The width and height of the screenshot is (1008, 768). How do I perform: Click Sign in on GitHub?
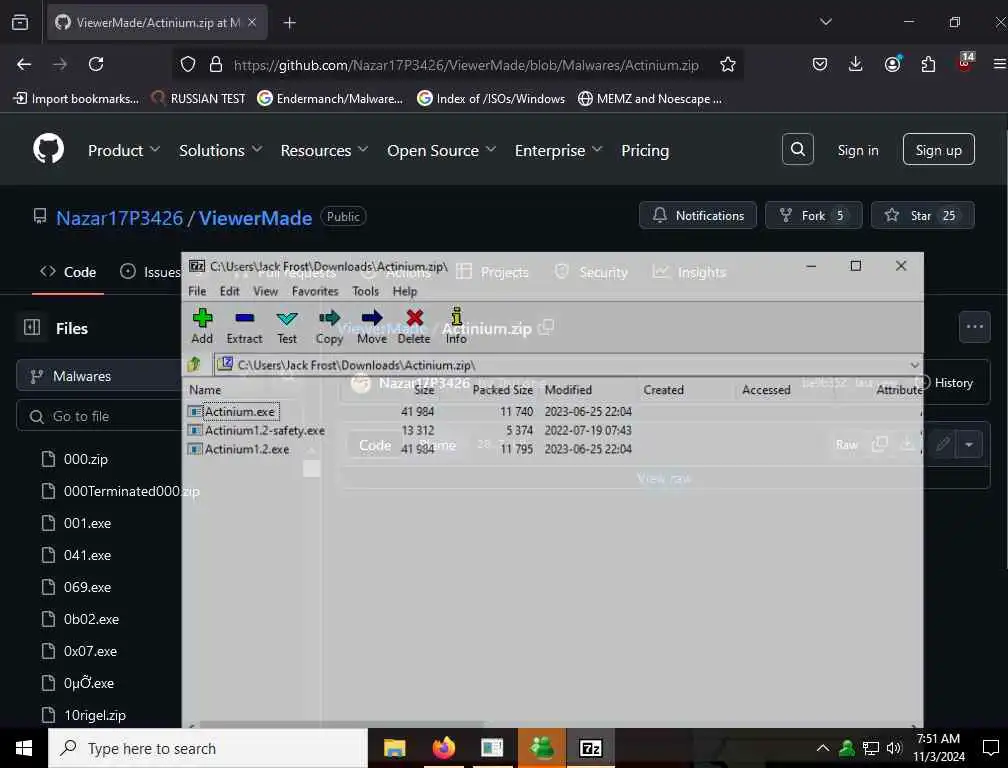858,150
